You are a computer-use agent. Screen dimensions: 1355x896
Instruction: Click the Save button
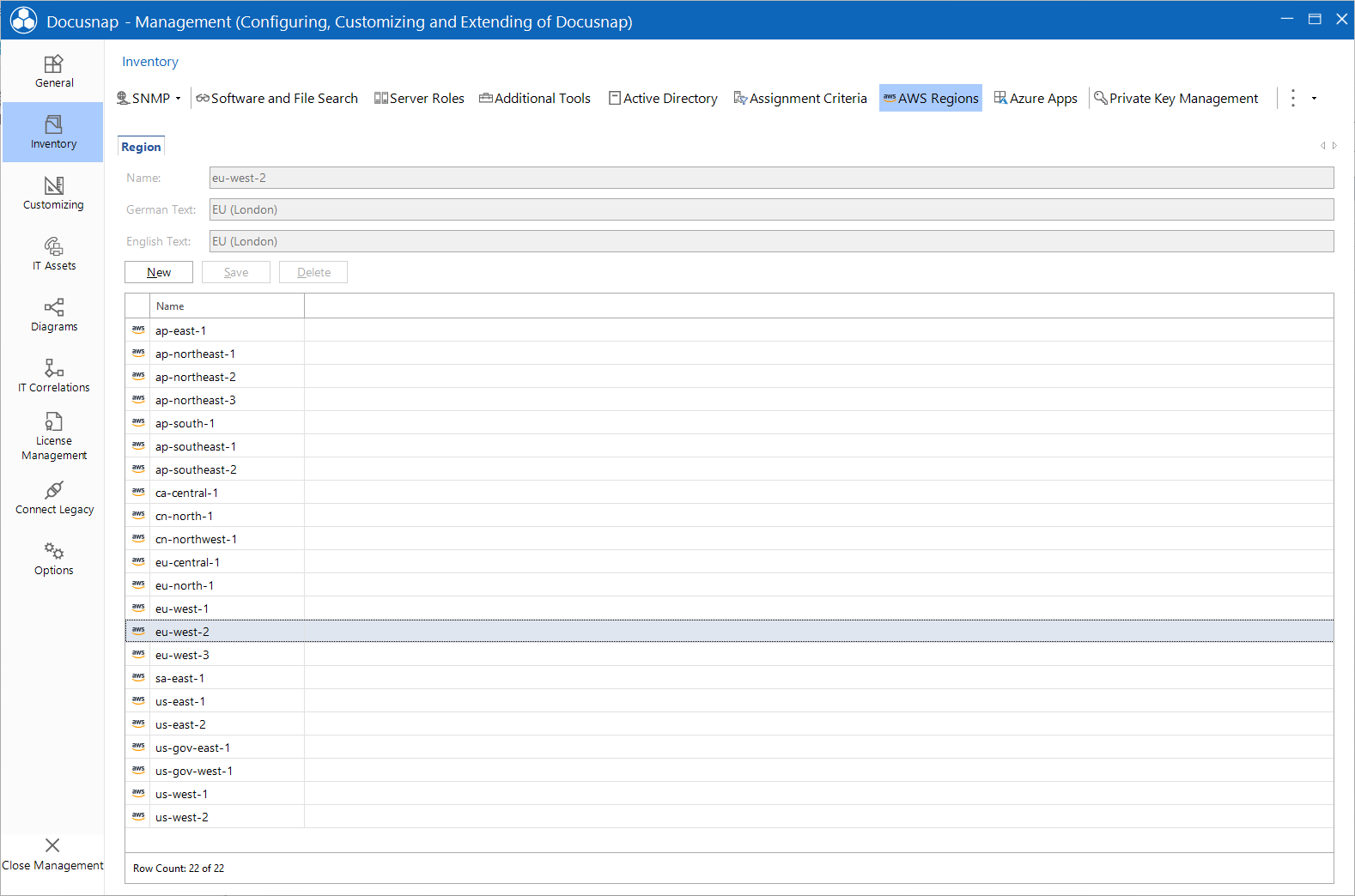[236, 272]
